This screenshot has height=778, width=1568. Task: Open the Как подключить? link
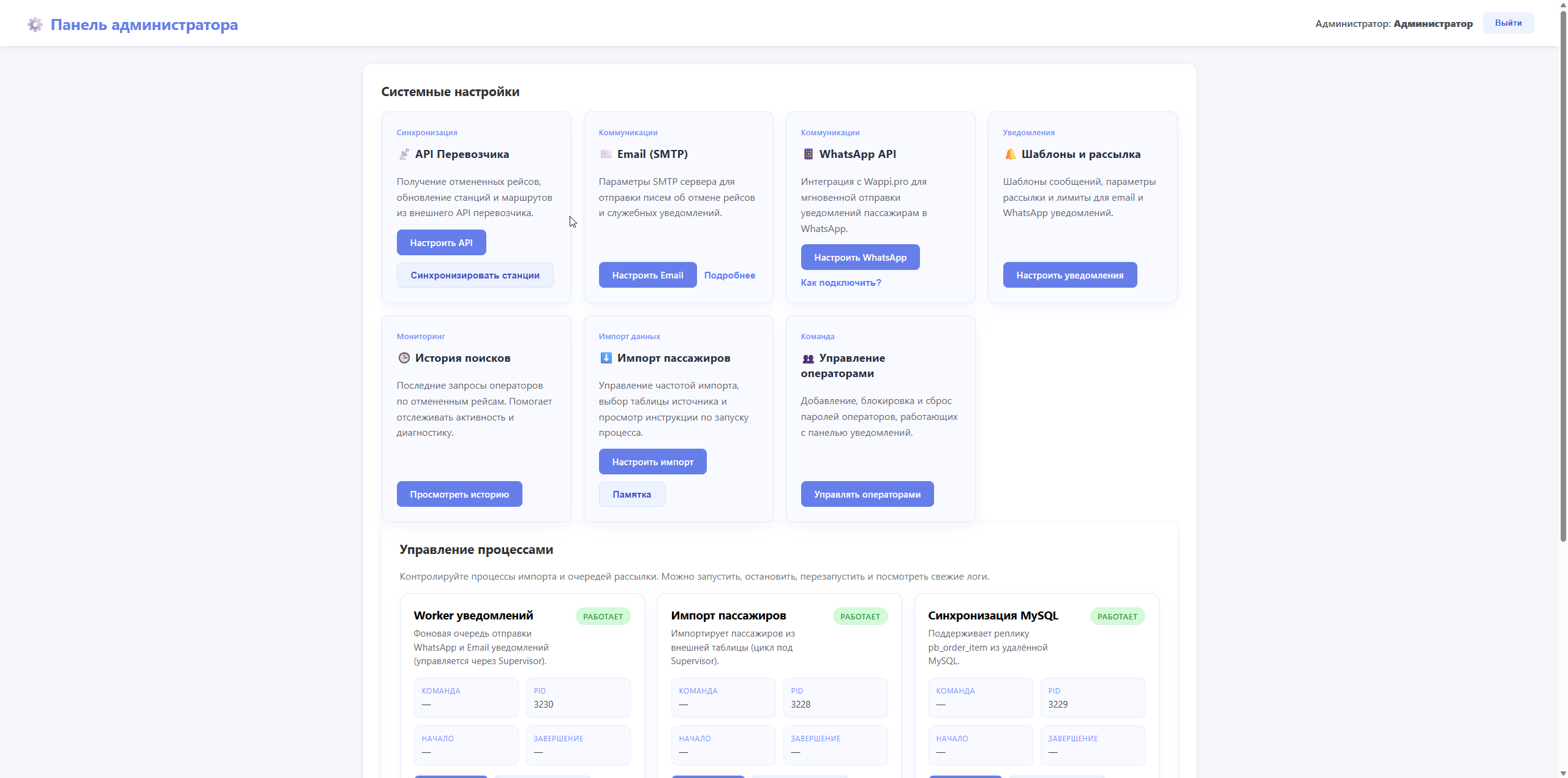point(841,283)
